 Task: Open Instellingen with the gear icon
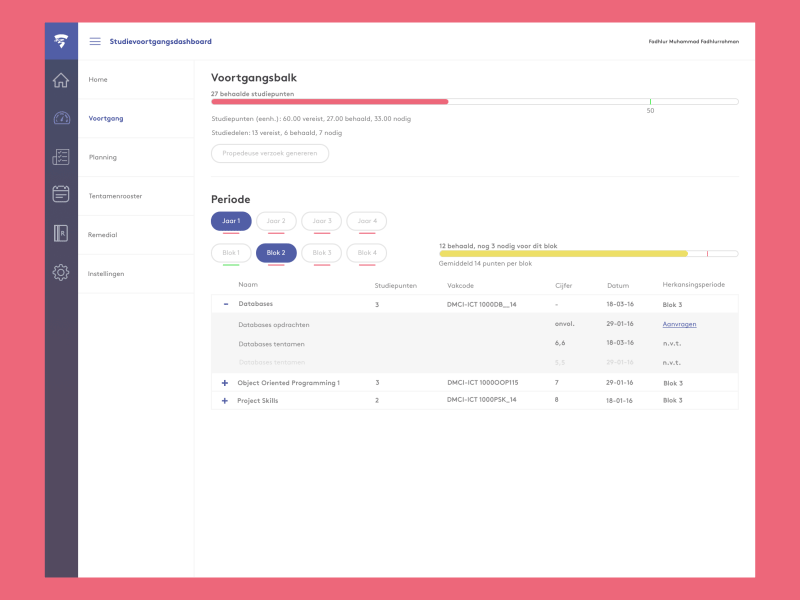[x=60, y=272]
